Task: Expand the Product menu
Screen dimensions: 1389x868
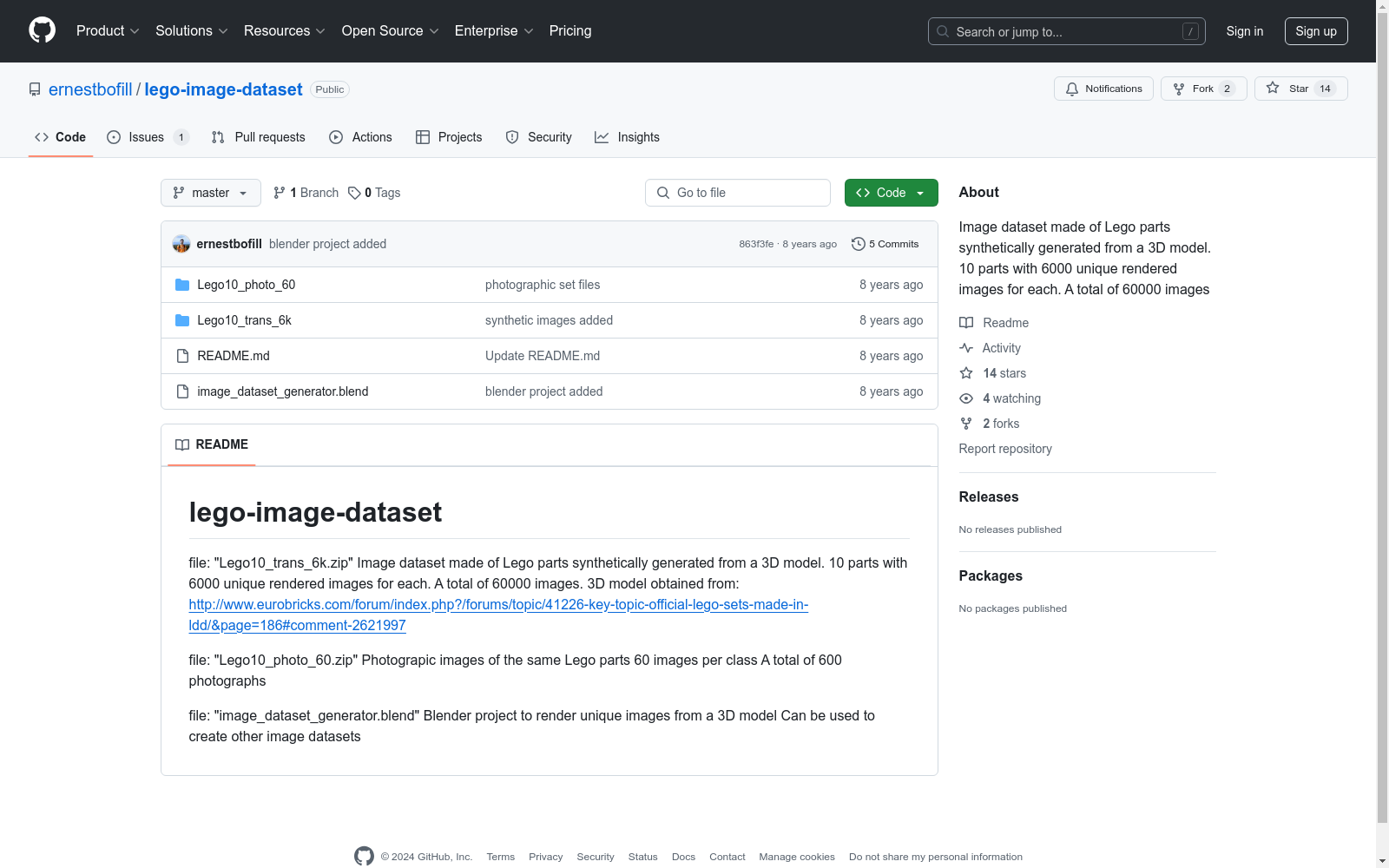Action: (108, 30)
